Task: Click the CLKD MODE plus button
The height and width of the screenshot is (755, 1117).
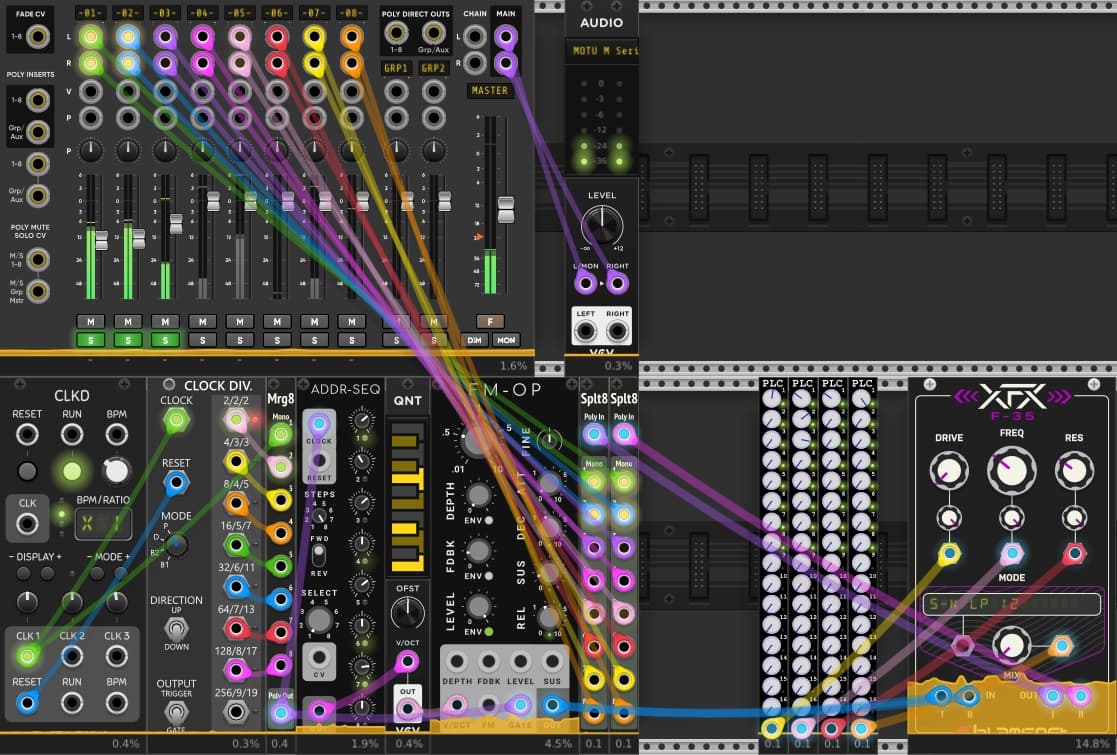Action: pyautogui.click(x=120, y=573)
